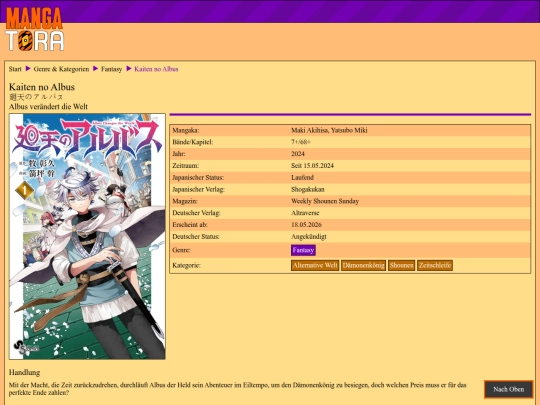Go to Start in breadcrumb
The height and width of the screenshot is (405, 540).
click(15, 69)
